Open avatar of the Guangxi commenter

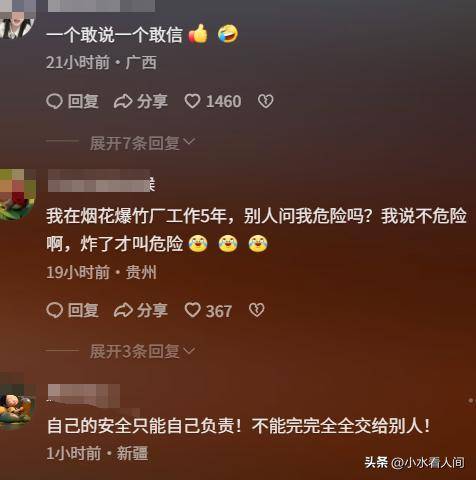click(x=16, y=19)
